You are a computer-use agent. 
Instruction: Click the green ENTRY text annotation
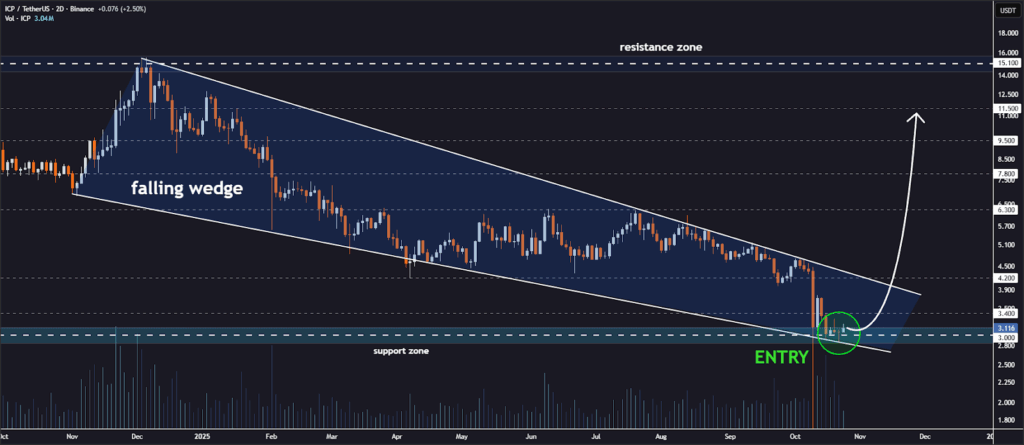pyautogui.click(x=780, y=356)
